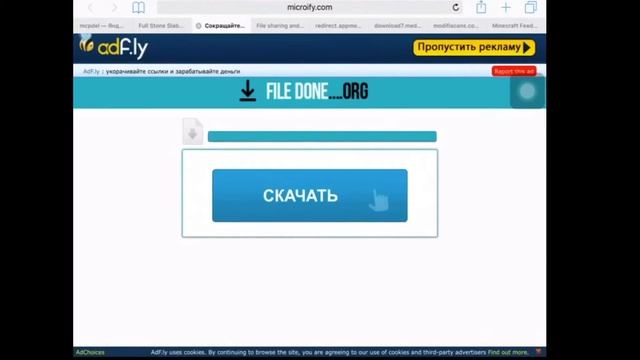Image resolution: width=640 pixels, height=360 pixels.
Task: Open the AdChoices link
Action: (x=90, y=352)
